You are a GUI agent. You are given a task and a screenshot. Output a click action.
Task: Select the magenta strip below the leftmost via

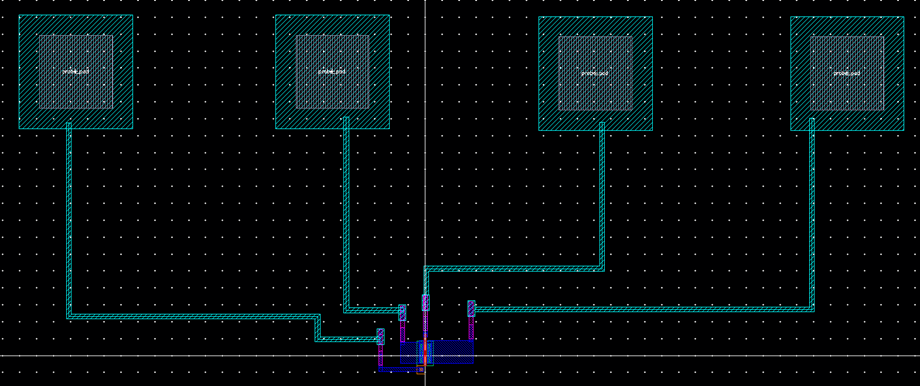(380, 355)
